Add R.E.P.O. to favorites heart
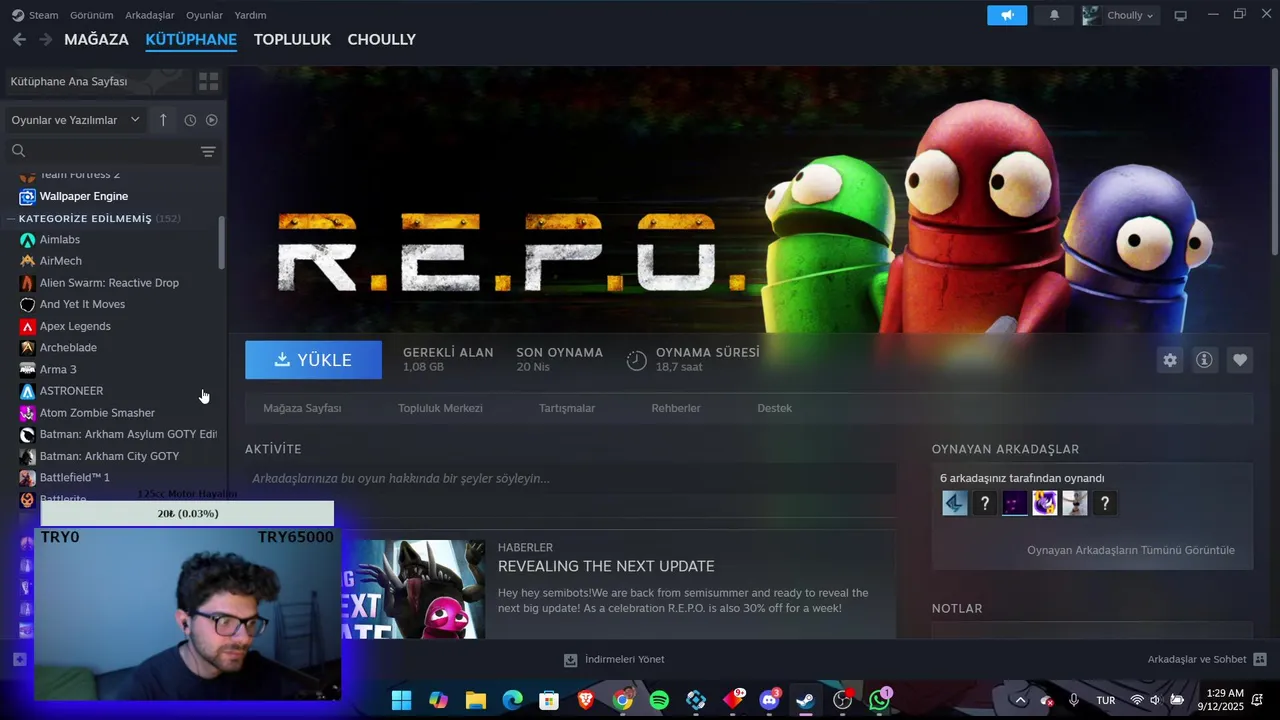This screenshot has width=1280, height=720. pyautogui.click(x=1240, y=360)
